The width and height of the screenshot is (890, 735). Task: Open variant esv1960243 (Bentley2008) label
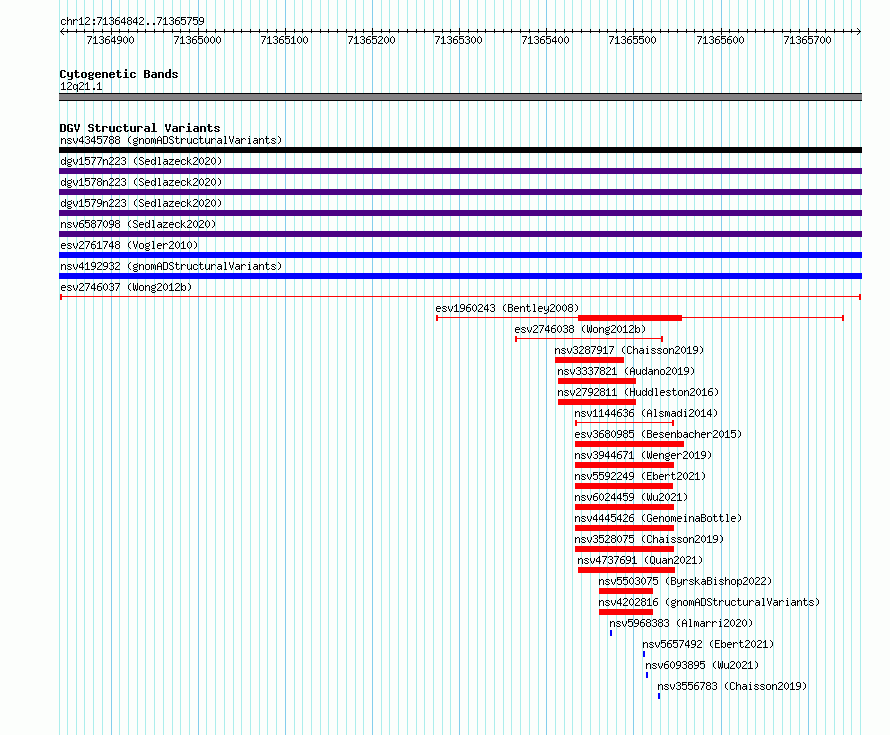tap(507, 308)
